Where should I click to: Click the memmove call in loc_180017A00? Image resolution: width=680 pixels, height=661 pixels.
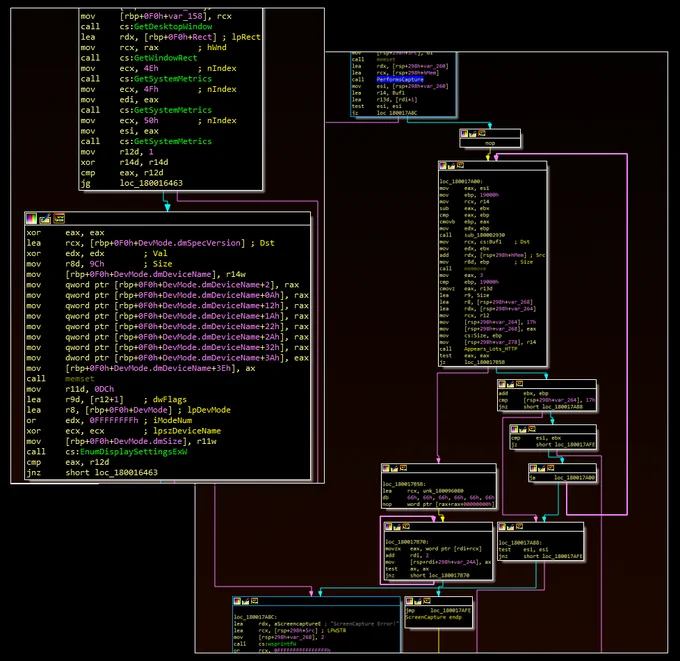click(475, 268)
